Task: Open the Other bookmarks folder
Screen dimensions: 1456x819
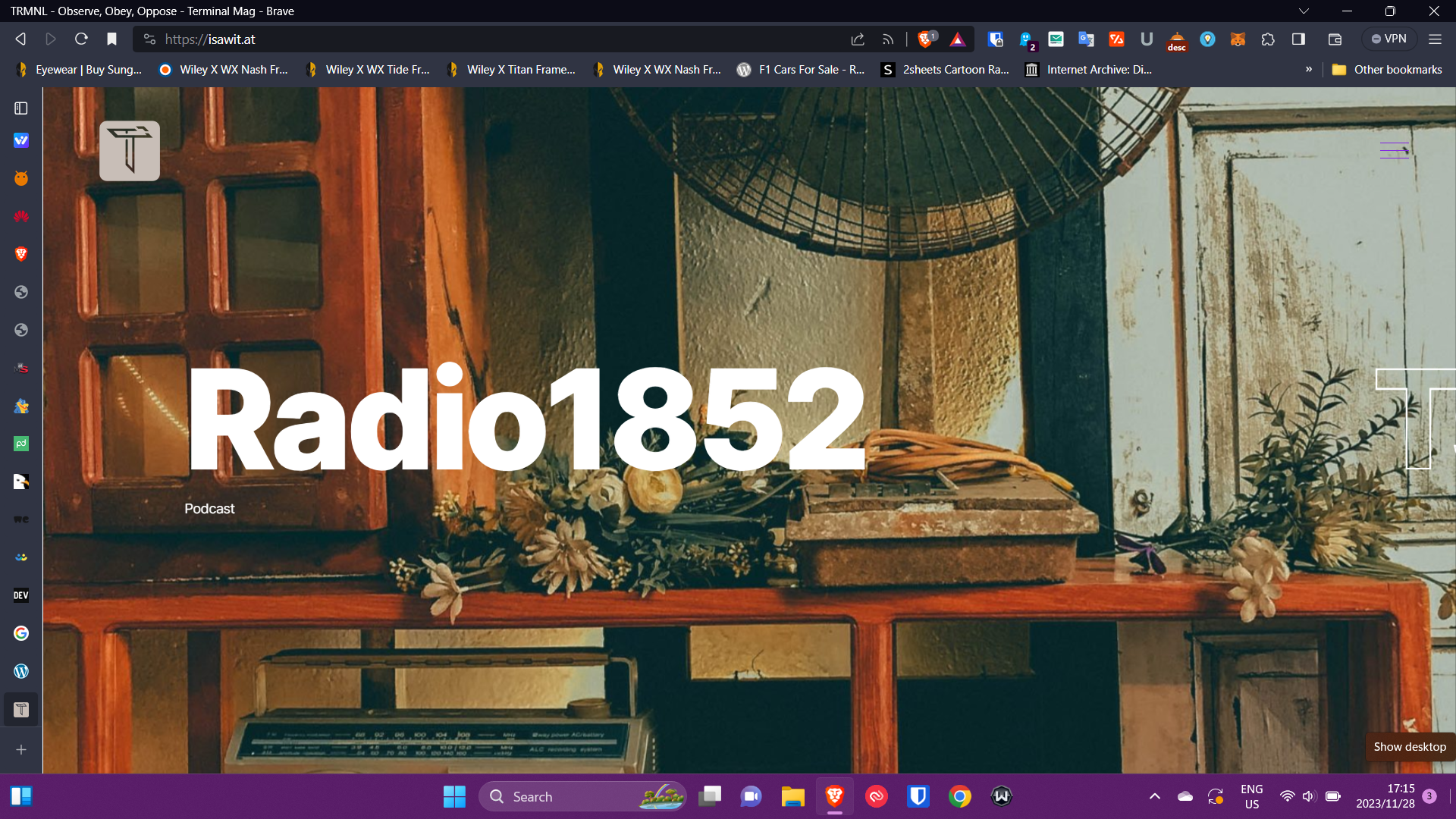Action: (x=1387, y=70)
